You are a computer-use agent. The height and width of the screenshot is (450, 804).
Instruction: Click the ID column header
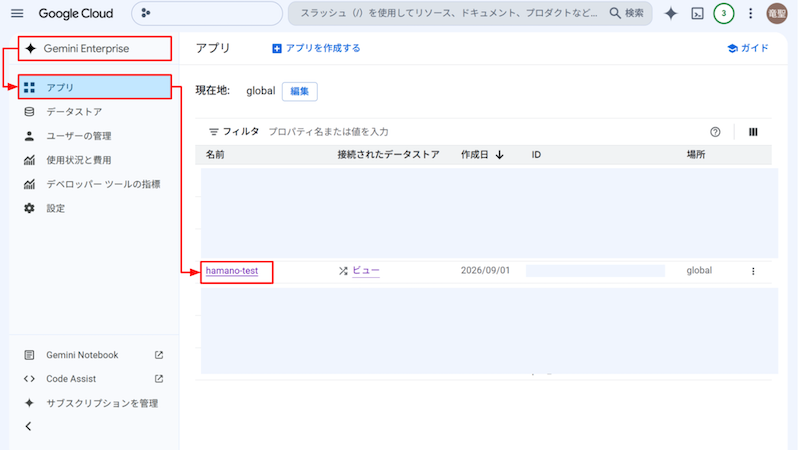[x=536, y=155]
